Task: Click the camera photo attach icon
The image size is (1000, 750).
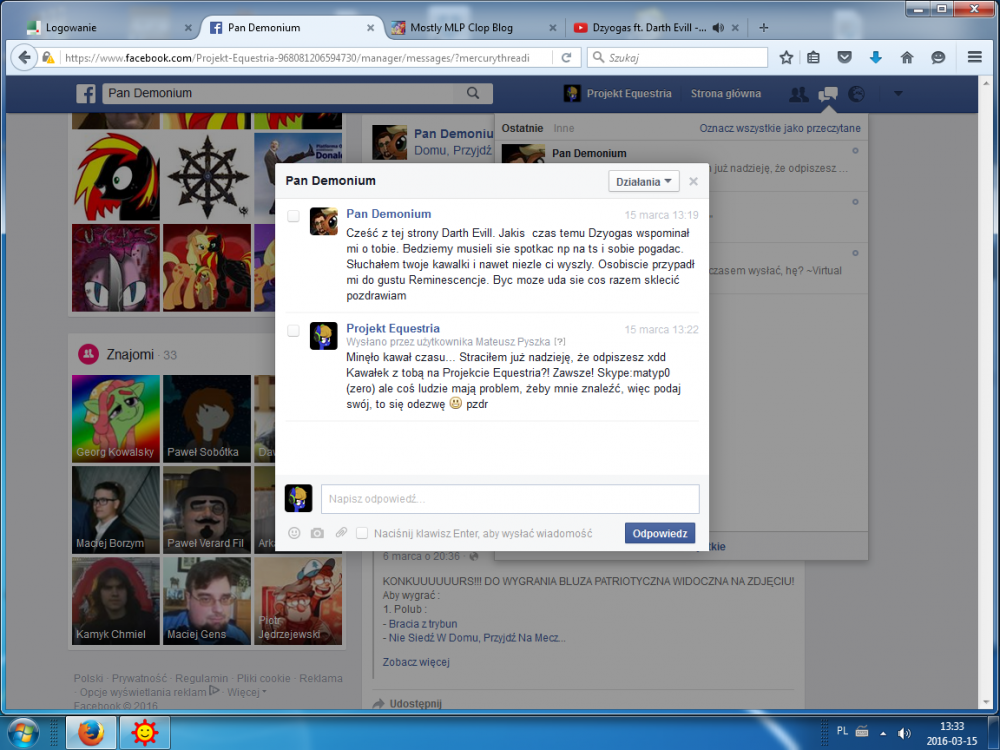Action: point(317,533)
